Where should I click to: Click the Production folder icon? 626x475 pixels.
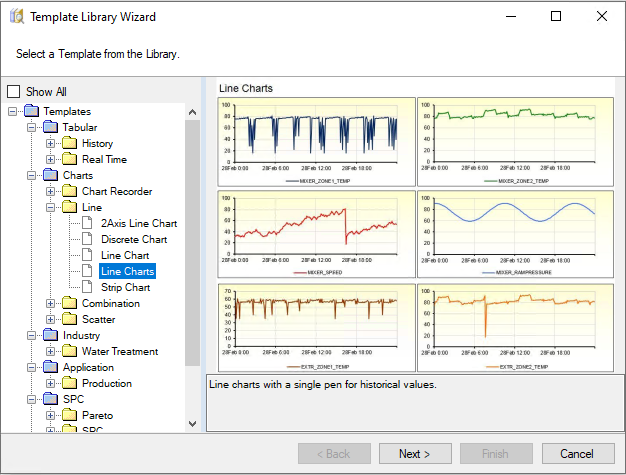[69, 382]
